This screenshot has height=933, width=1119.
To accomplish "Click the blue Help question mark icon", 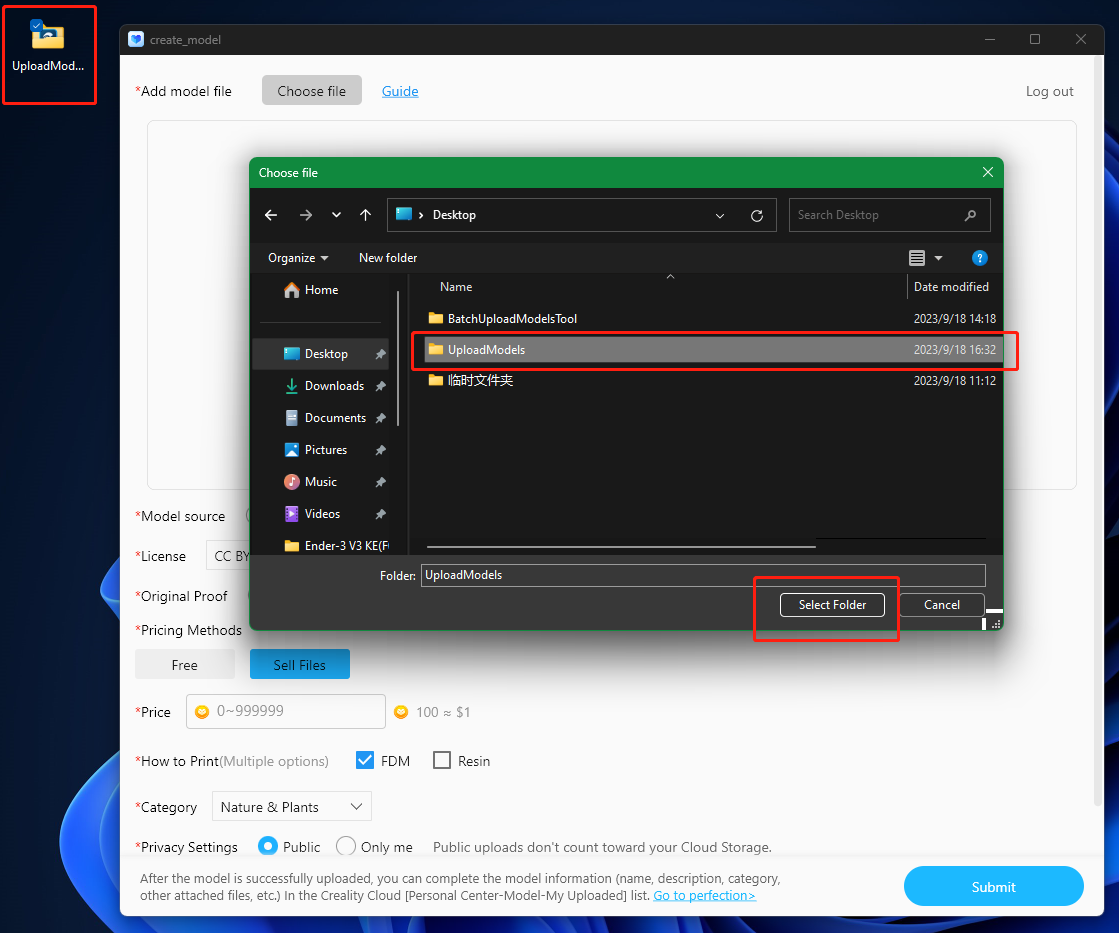I will 980,258.
